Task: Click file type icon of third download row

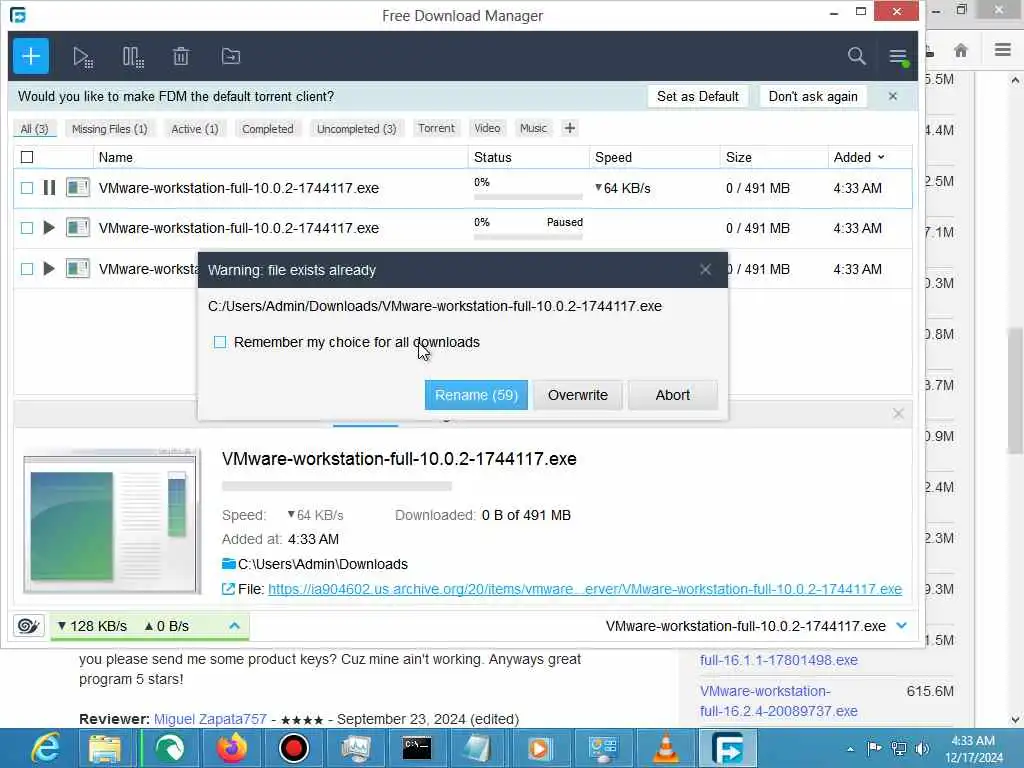Action: [x=78, y=268]
